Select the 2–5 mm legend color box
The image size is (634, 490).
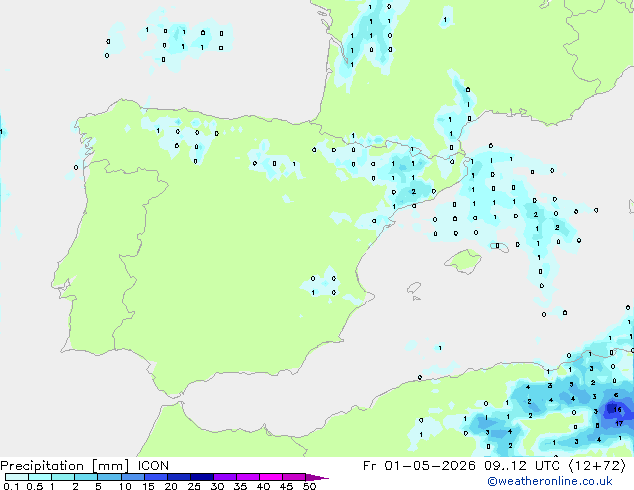pyautogui.click(x=86, y=477)
